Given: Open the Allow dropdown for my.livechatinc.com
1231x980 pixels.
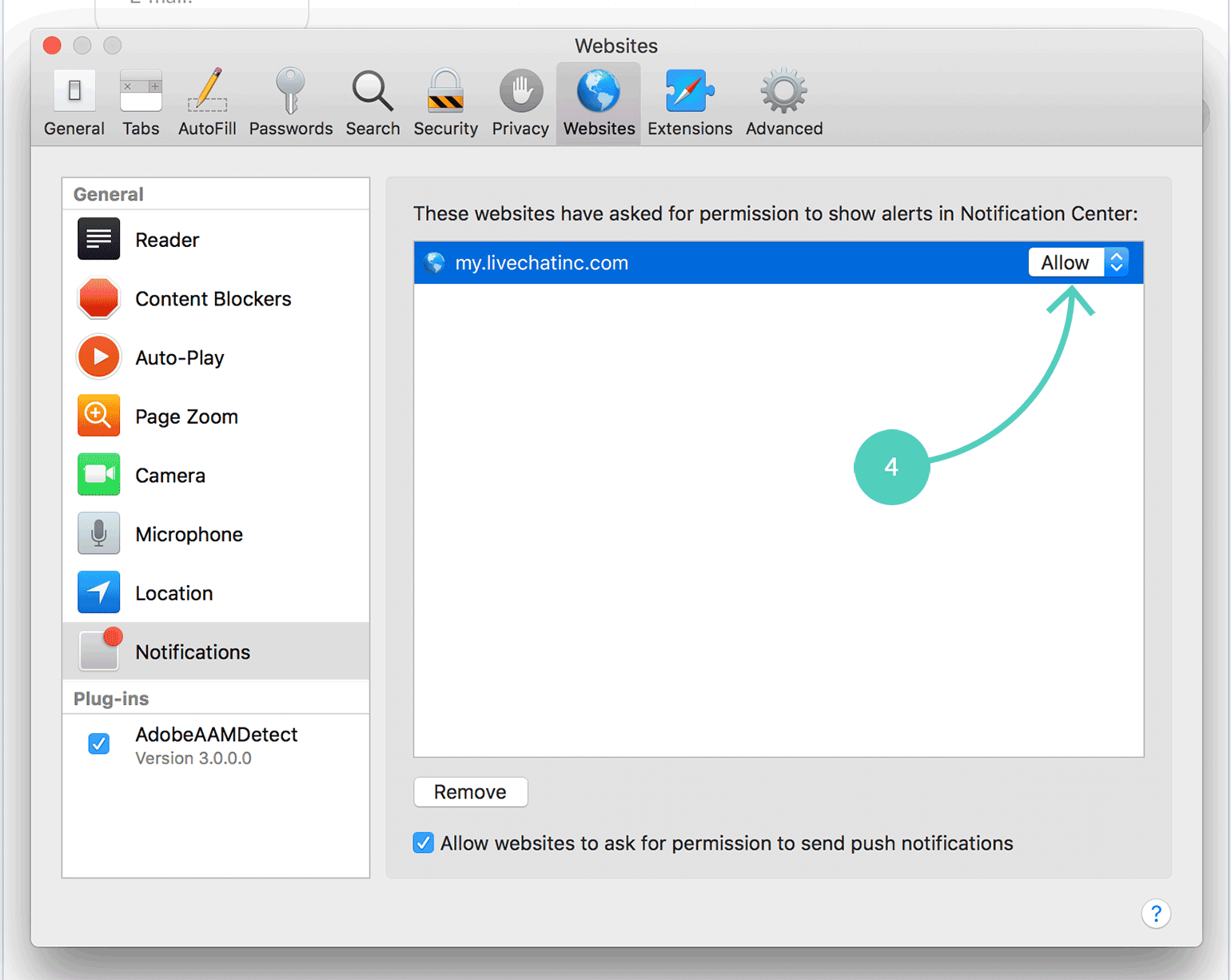Looking at the screenshot, I should (x=1078, y=262).
